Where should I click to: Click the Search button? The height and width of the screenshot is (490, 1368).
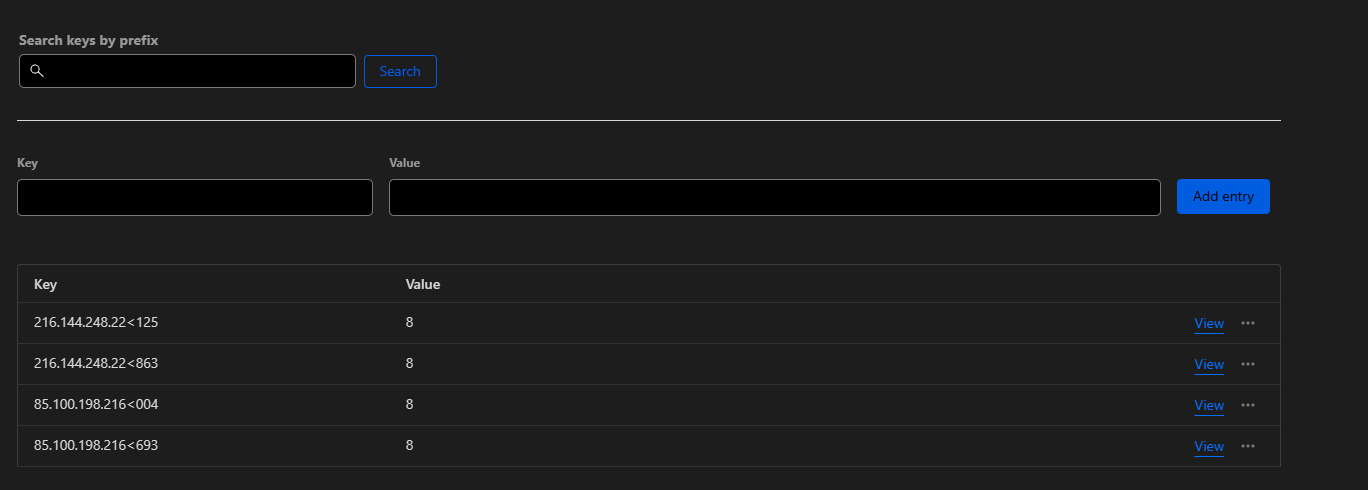click(400, 71)
